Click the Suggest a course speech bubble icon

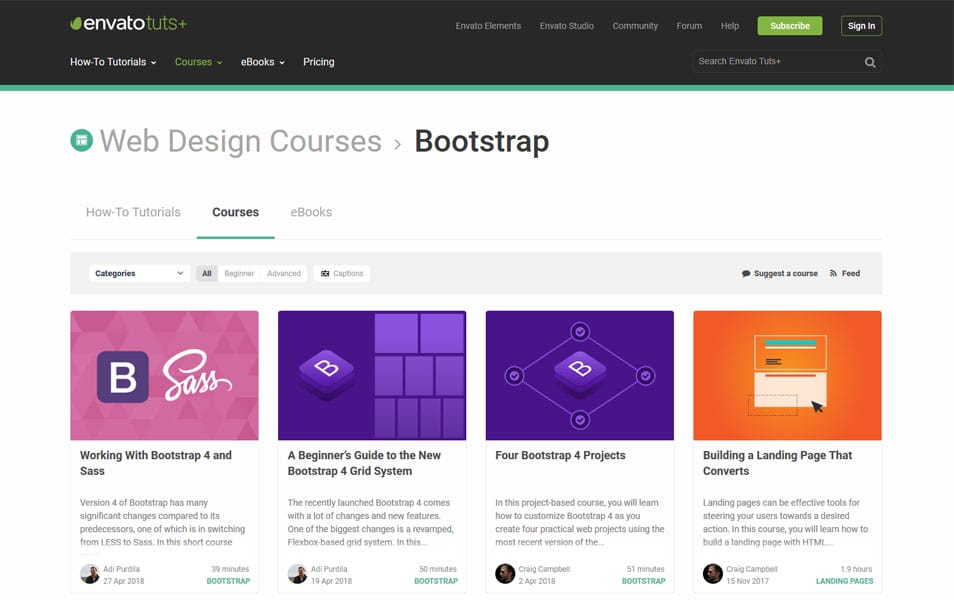(746, 273)
